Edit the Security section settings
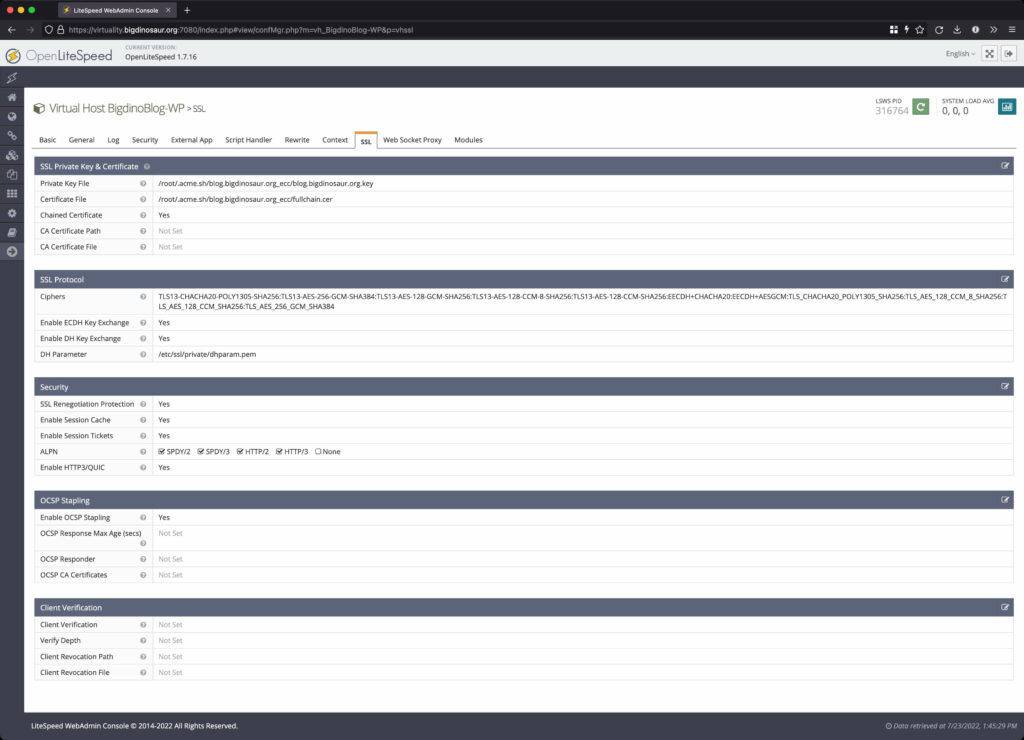The height and width of the screenshot is (740, 1024). click(x=1007, y=386)
